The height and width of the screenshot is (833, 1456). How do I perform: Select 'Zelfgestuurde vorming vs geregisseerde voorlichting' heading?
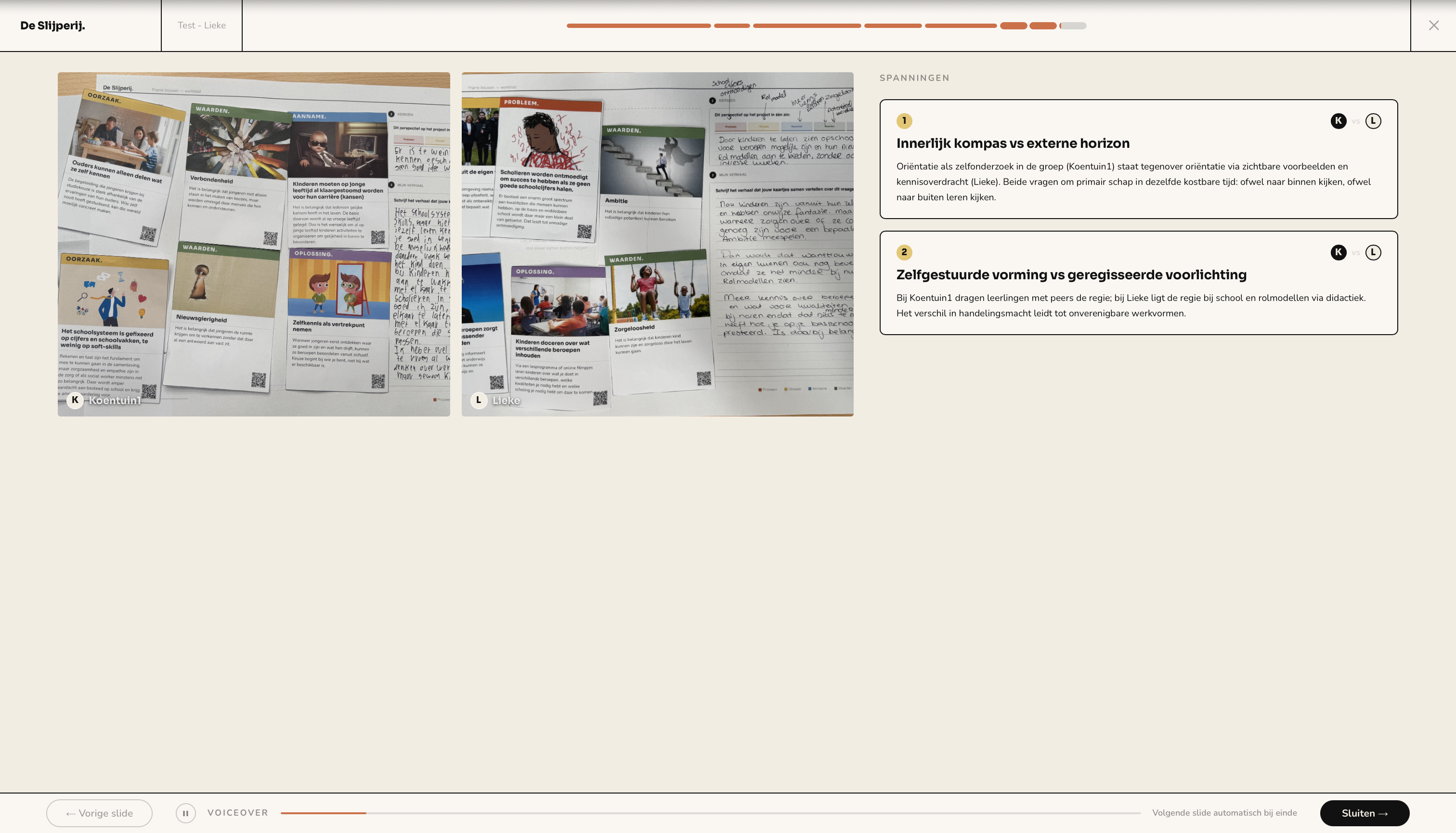coord(1071,274)
